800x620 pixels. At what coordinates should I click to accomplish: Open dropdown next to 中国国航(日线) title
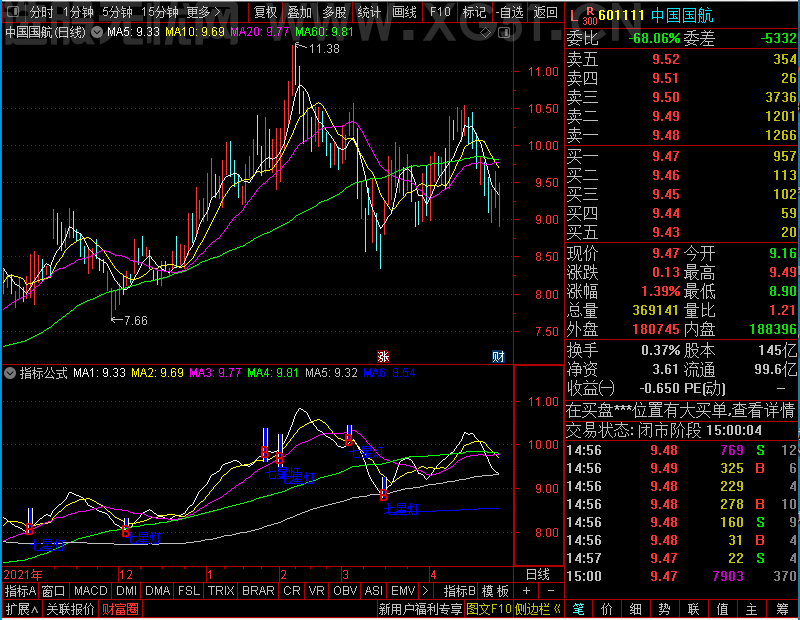click(x=97, y=32)
